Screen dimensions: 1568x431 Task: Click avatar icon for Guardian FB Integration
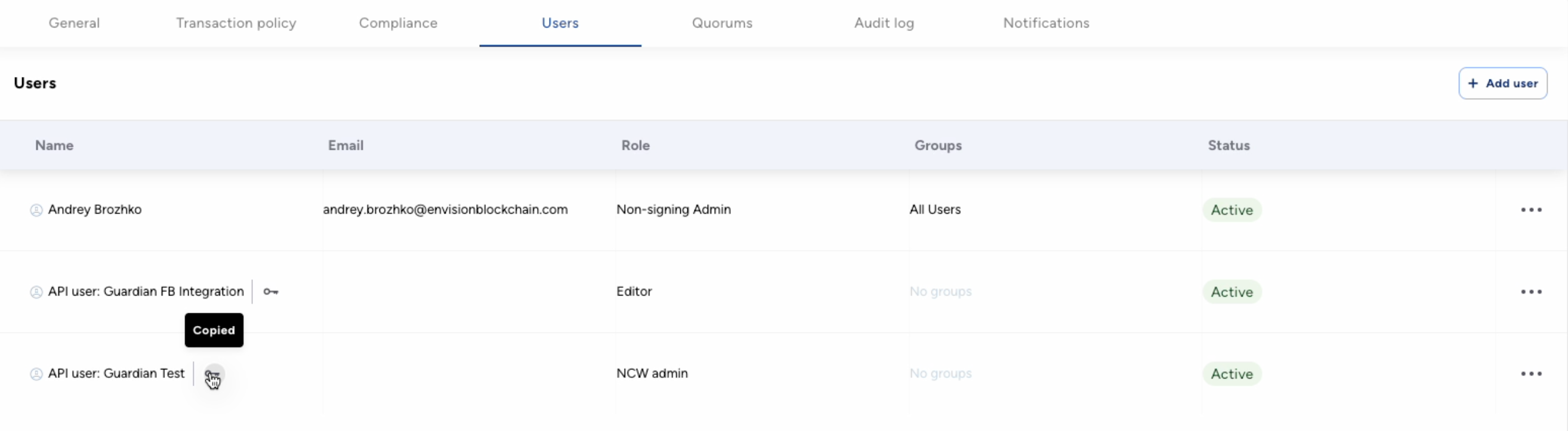click(36, 292)
